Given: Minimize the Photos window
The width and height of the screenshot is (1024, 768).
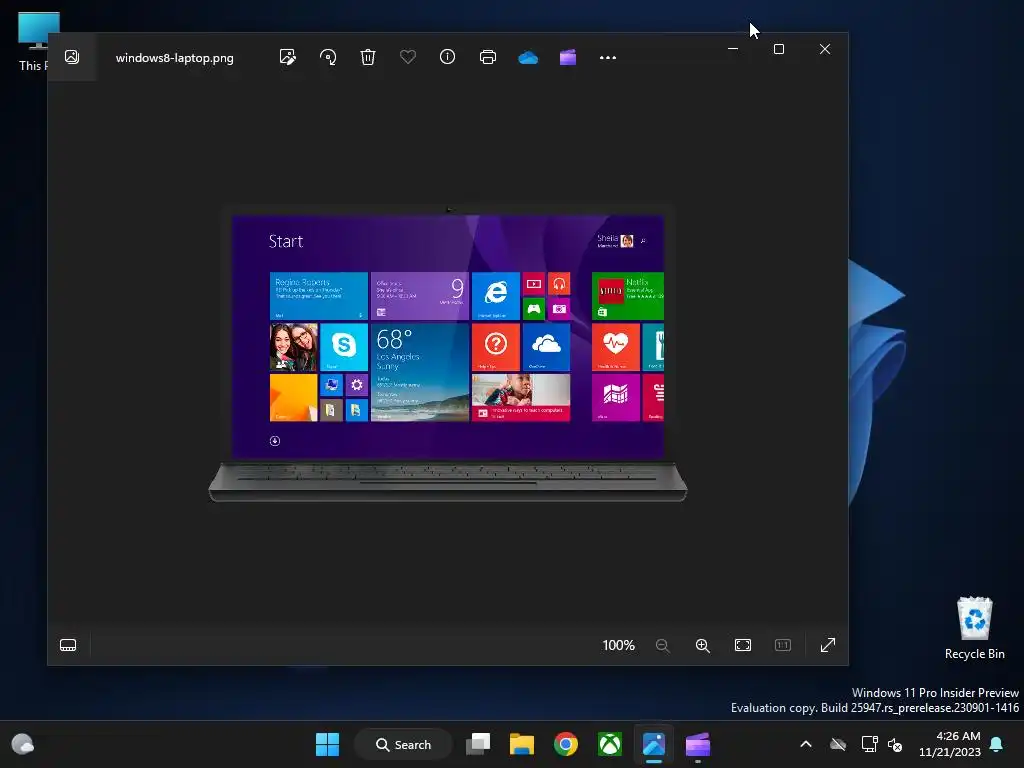Looking at the screenshot, I should click(733, 49).
